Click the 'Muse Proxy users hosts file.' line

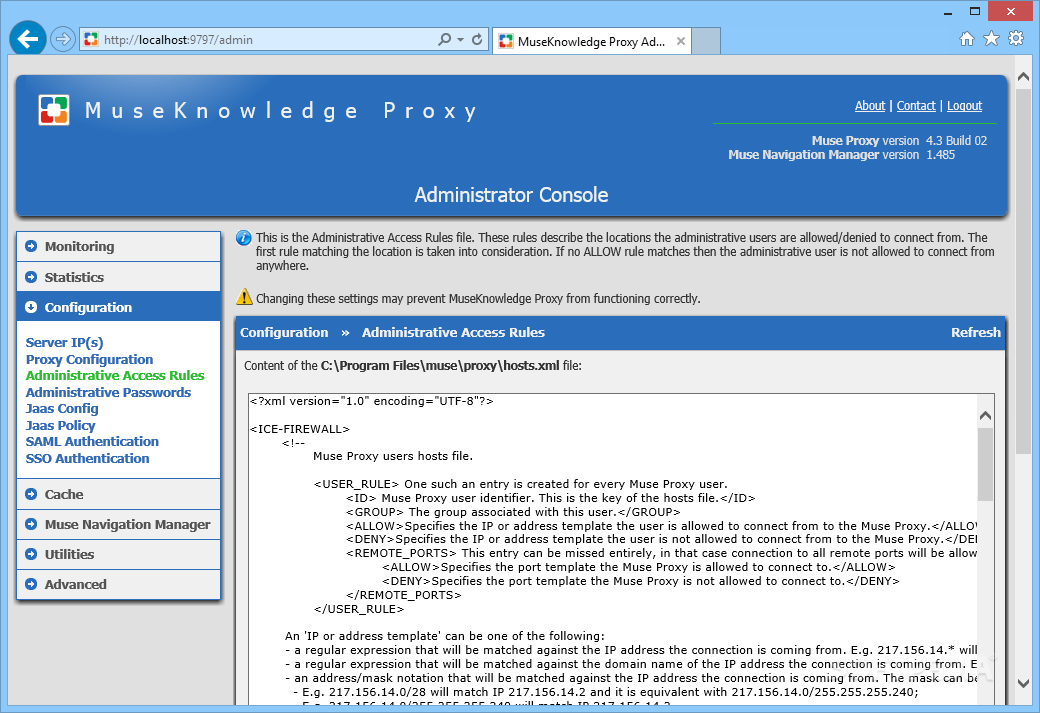pos(393,456)
